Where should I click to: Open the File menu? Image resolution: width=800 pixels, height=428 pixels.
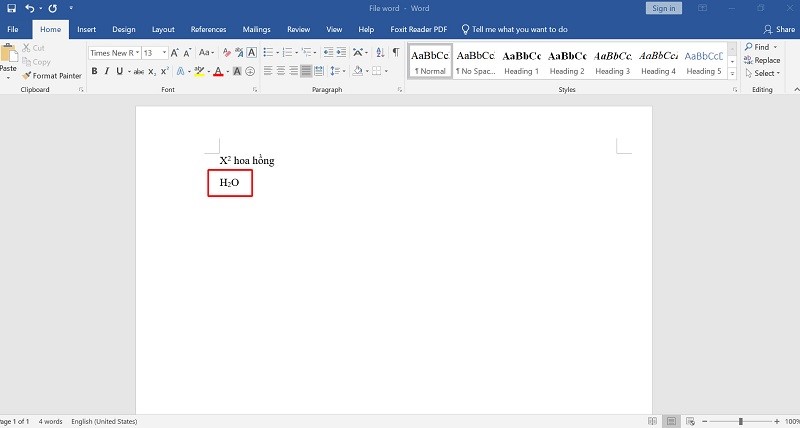click(13, 30)
